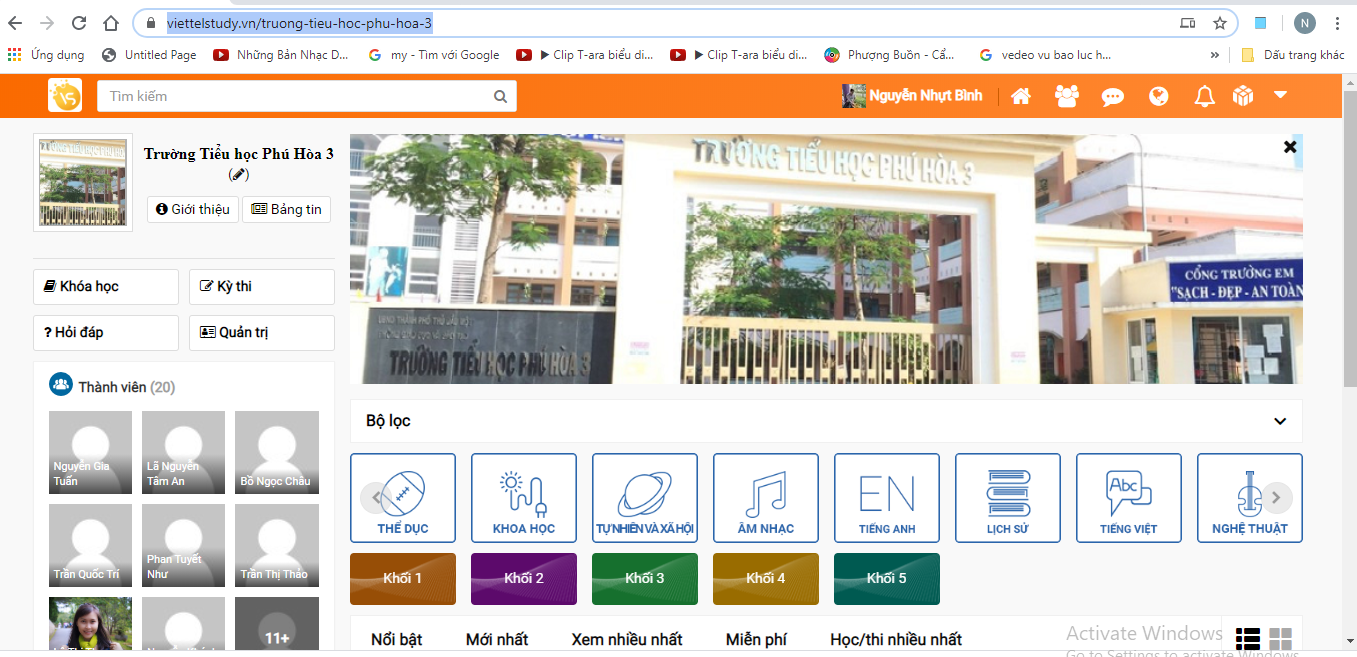Choose the Tiếng Việt subject icon

[1129, 498]
